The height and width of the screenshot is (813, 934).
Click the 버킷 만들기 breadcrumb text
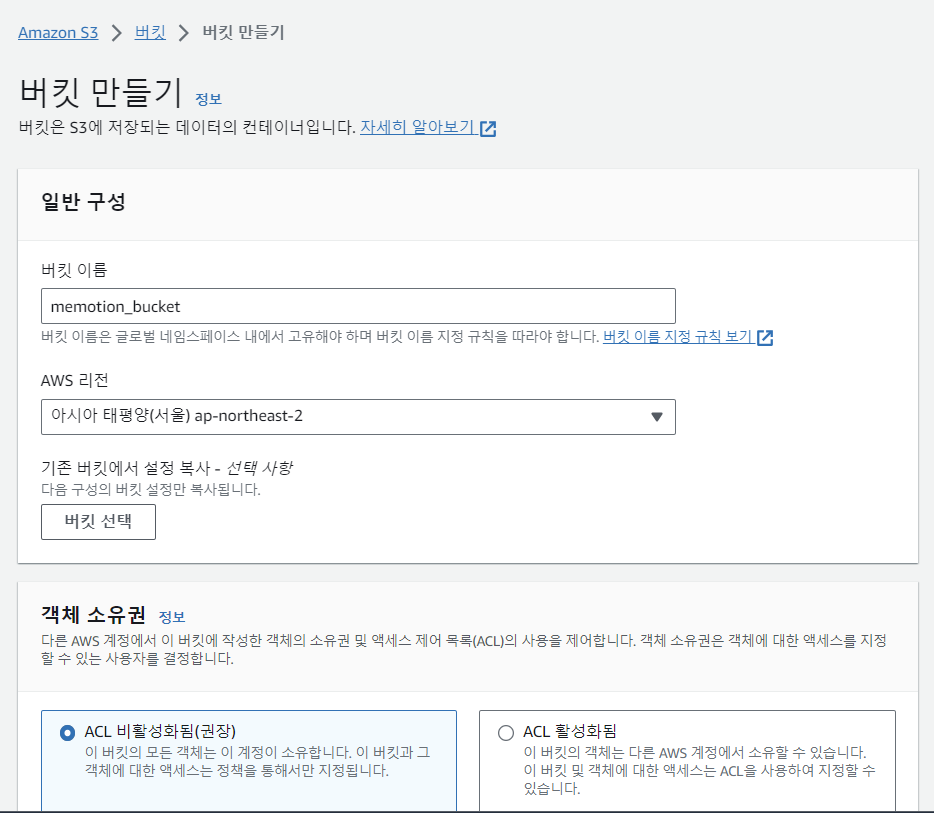click(x=244, y=32)
